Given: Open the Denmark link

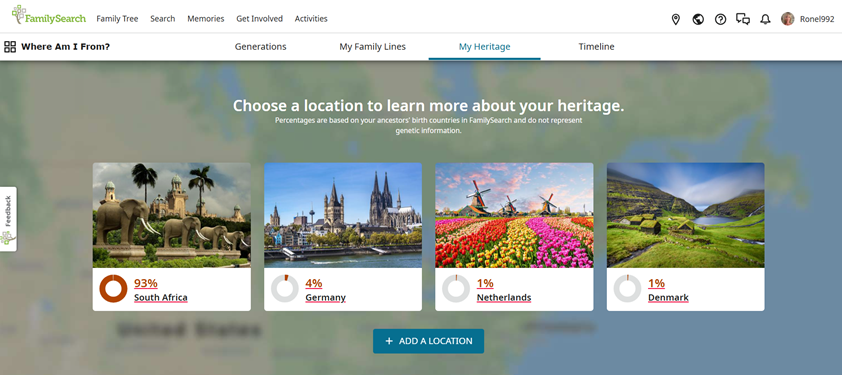Looking at the screenshot, I should 668,297.
